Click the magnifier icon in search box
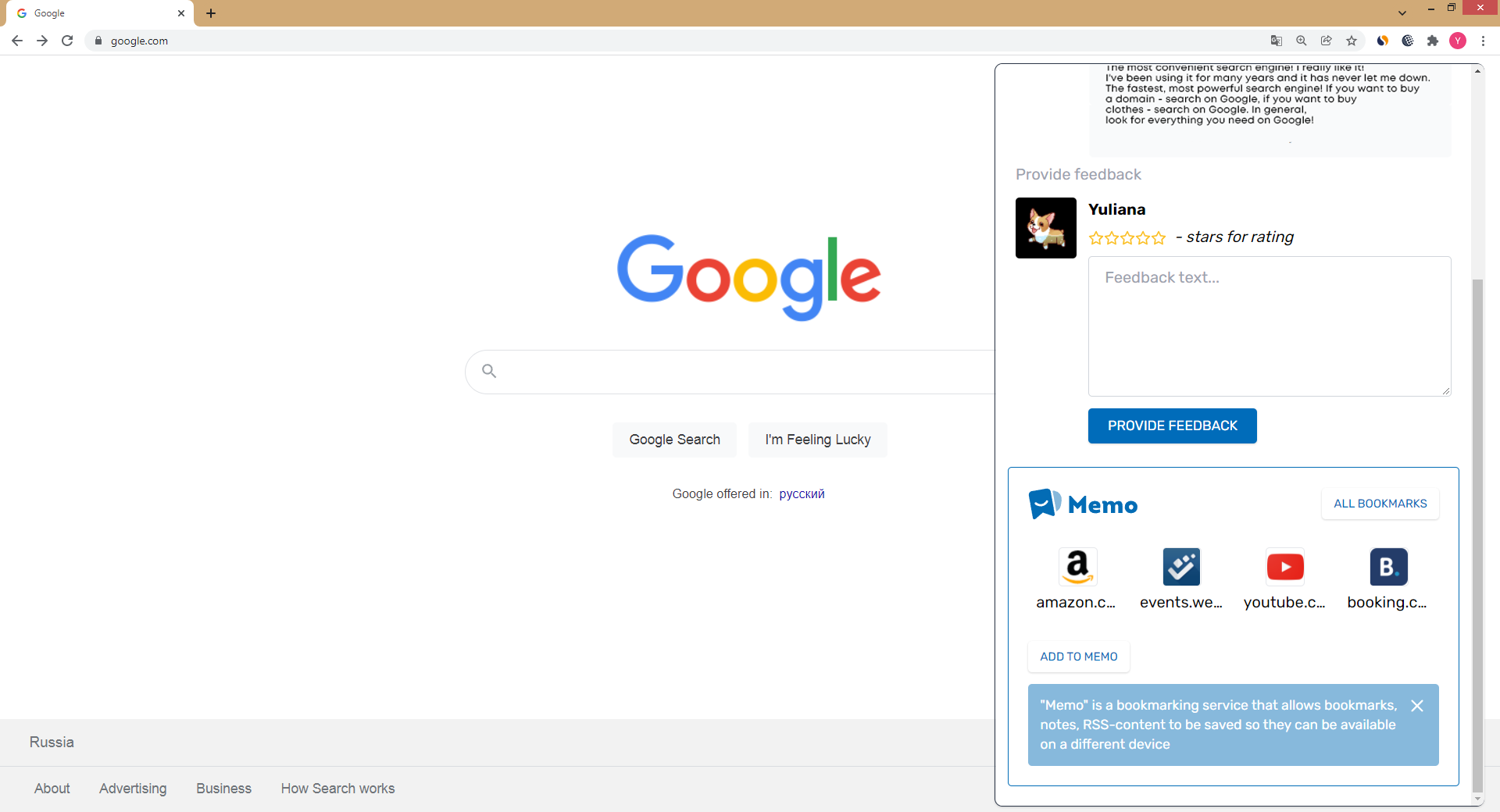This screenshot has height=812, width=1500. coord(489,371)
